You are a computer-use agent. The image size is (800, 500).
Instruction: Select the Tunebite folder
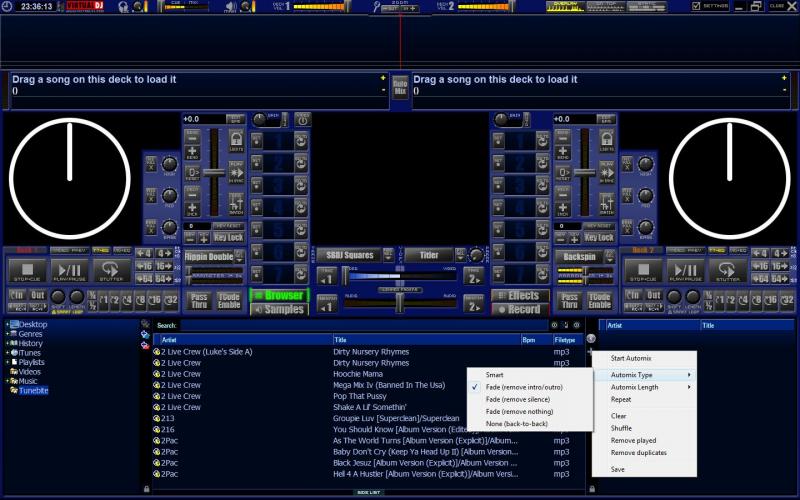coord(33,391)
